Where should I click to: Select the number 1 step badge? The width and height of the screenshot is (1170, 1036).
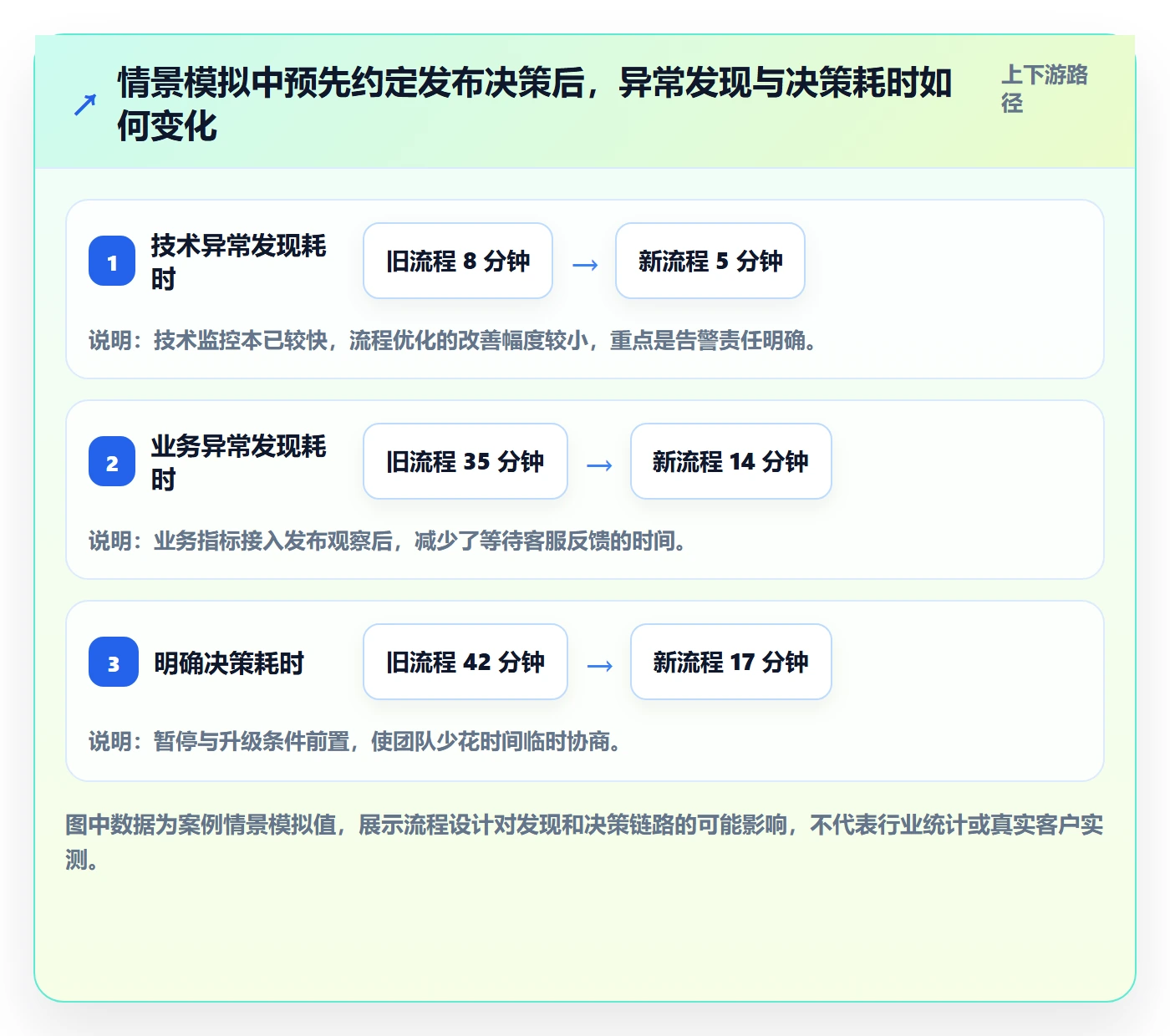112,262
